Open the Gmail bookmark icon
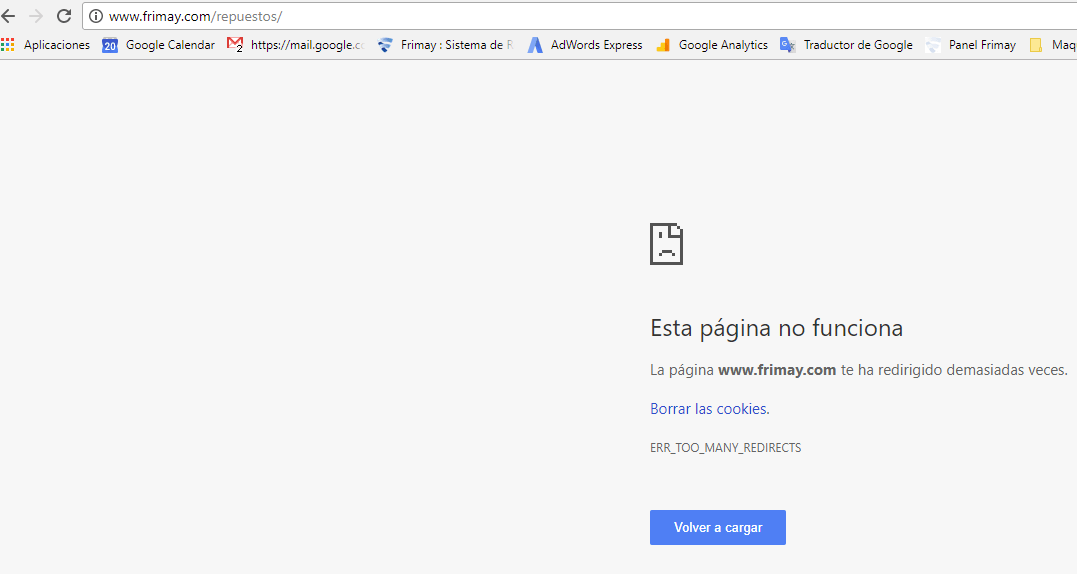This screenshot has height=574, width=1077. click(x=235, y=45)
